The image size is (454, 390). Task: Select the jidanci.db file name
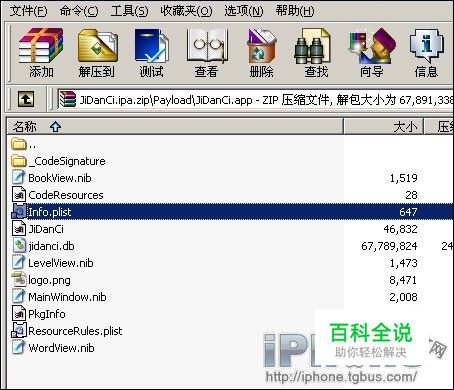tap(51, 246)
